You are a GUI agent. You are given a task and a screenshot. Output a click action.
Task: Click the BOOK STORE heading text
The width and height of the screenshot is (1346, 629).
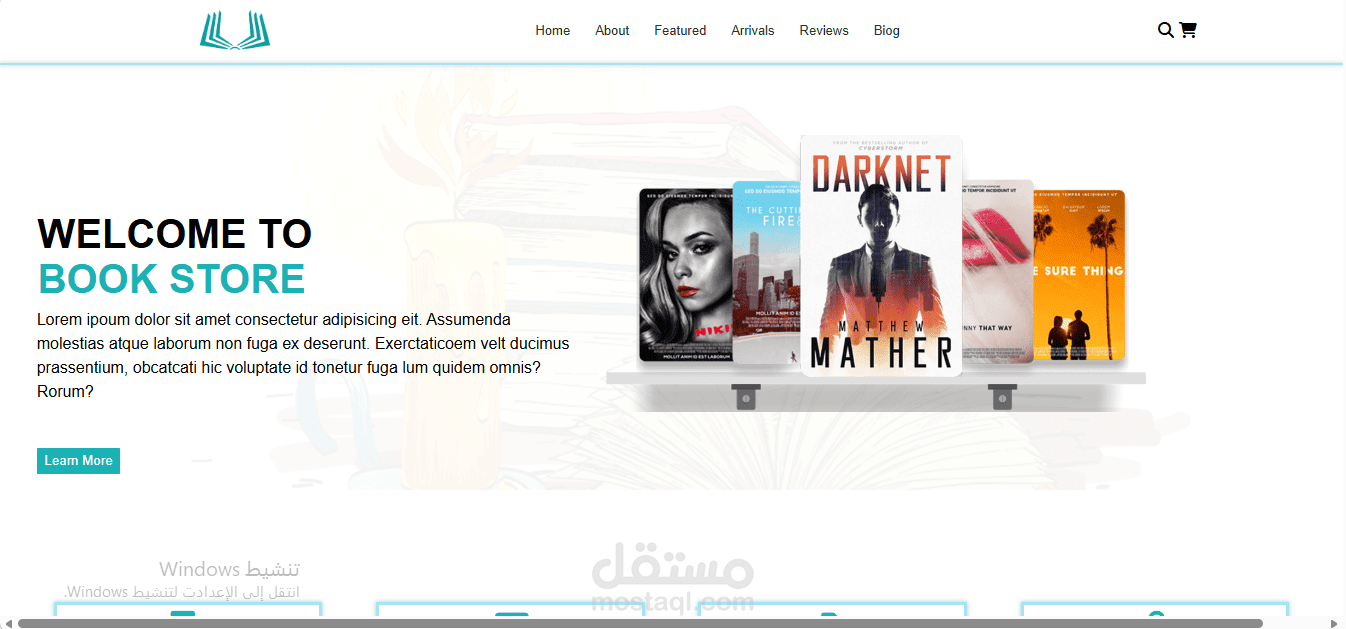(x=171, y=279)
